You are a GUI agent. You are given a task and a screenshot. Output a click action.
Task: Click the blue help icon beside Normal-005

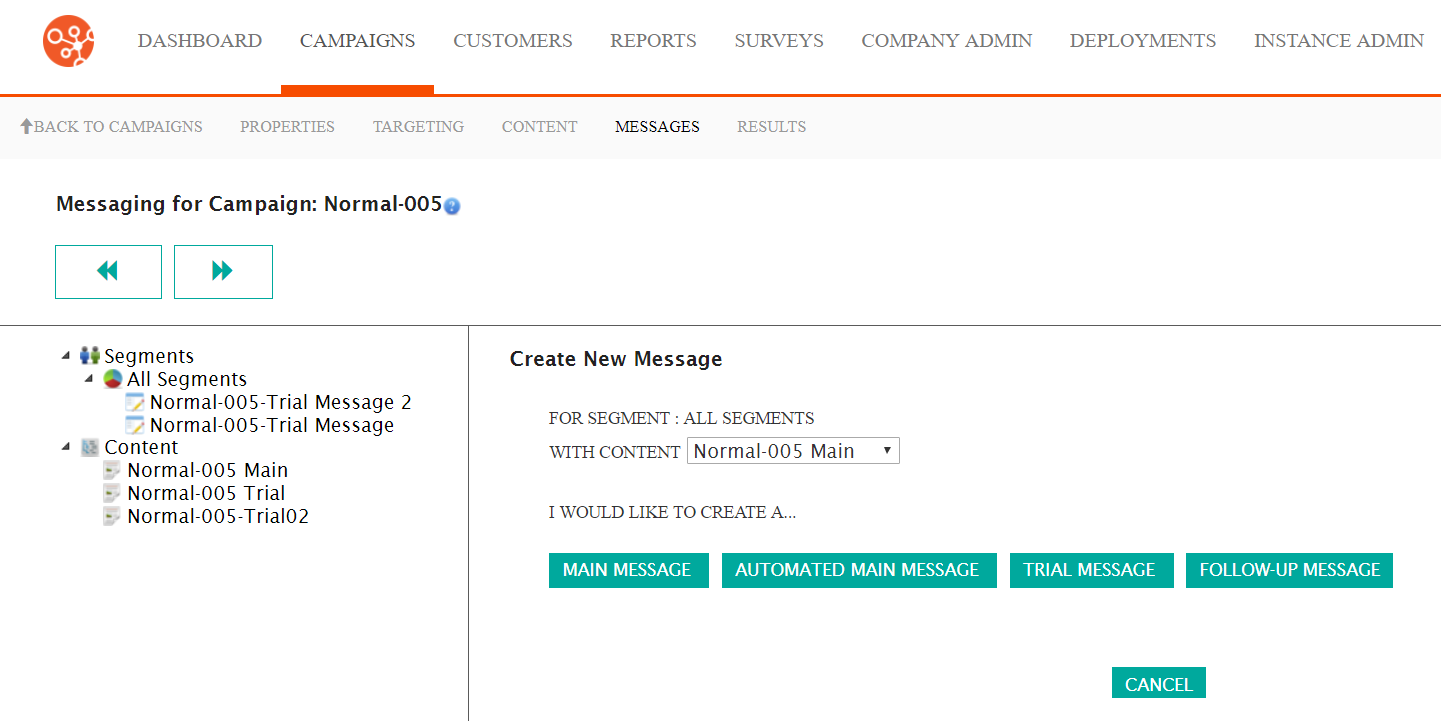pos(452,207)
